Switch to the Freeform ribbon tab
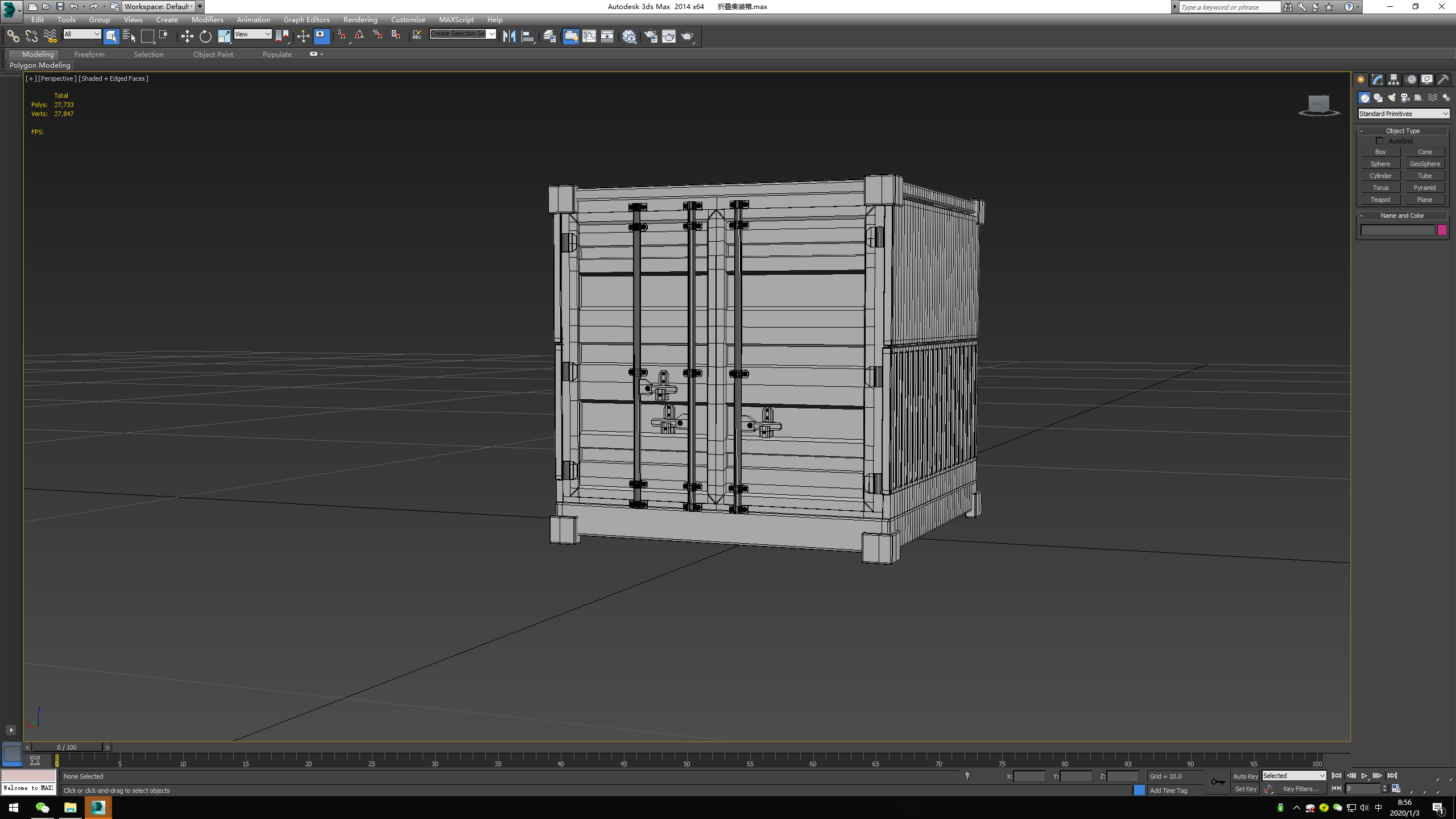The image size is (1456, 819). click(89, 55)
